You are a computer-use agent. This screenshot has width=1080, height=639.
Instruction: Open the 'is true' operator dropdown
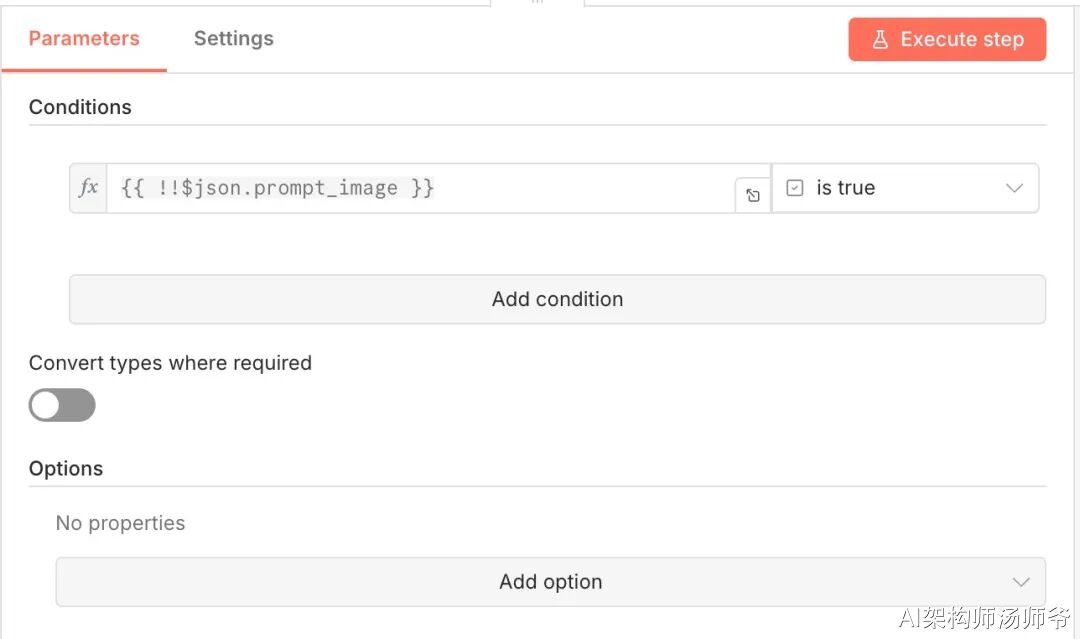tap(905, 188)
